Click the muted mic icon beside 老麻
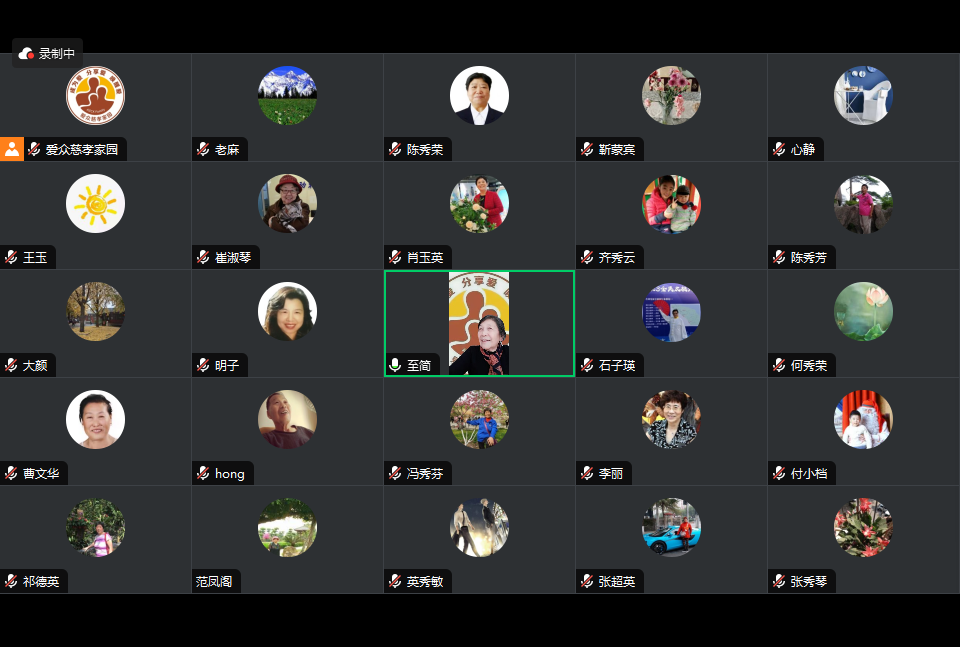Screen dimensions: 960x647 pyautogui.click(x=203, y=149)
